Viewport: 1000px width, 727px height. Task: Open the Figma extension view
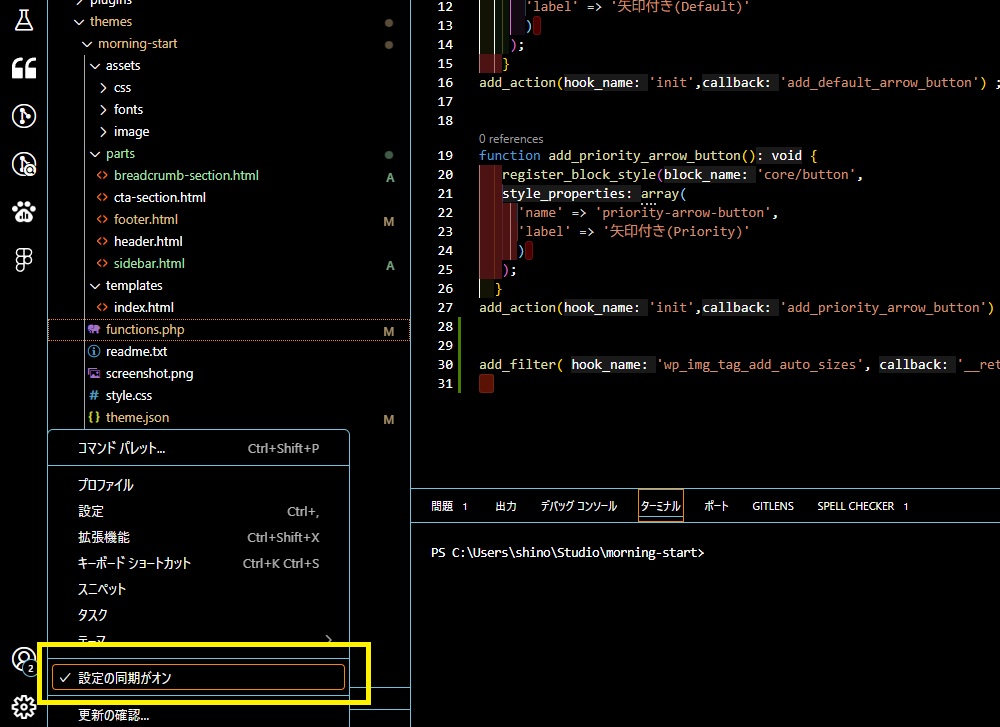[24, 260]
